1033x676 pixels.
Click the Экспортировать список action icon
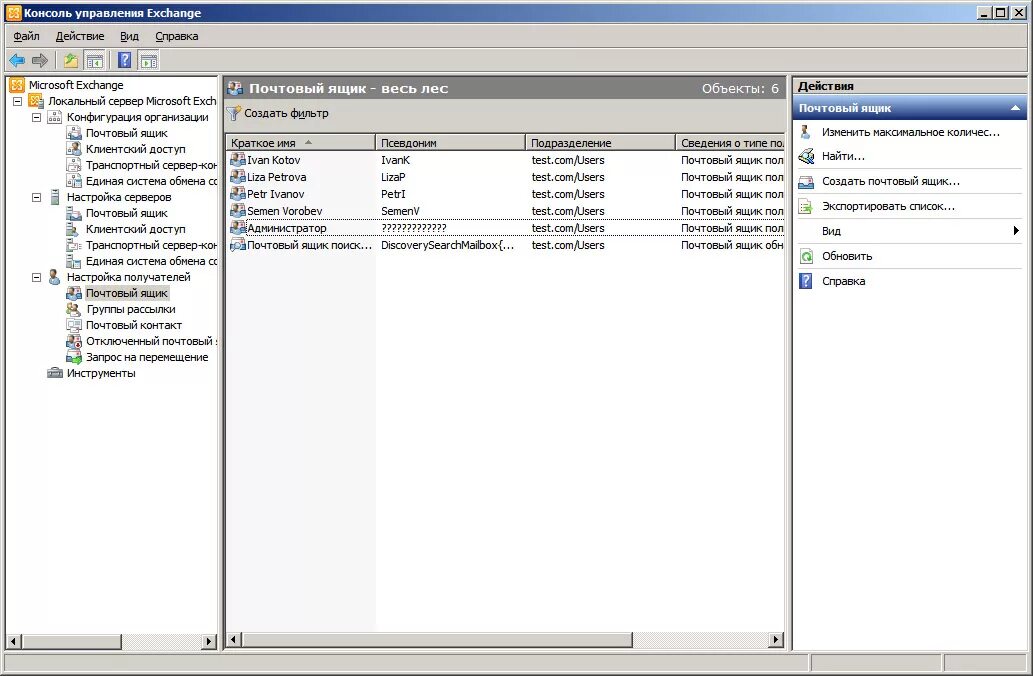[806, 206]
